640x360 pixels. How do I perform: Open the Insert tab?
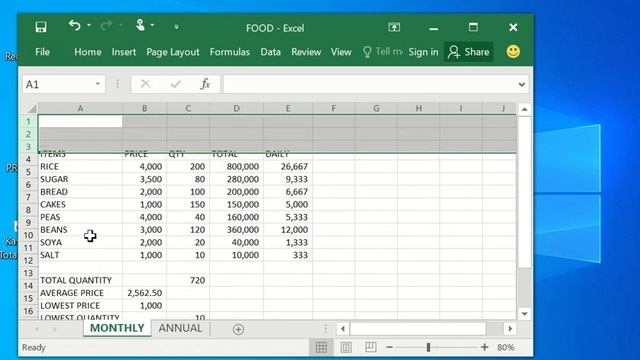coord(124,52)
